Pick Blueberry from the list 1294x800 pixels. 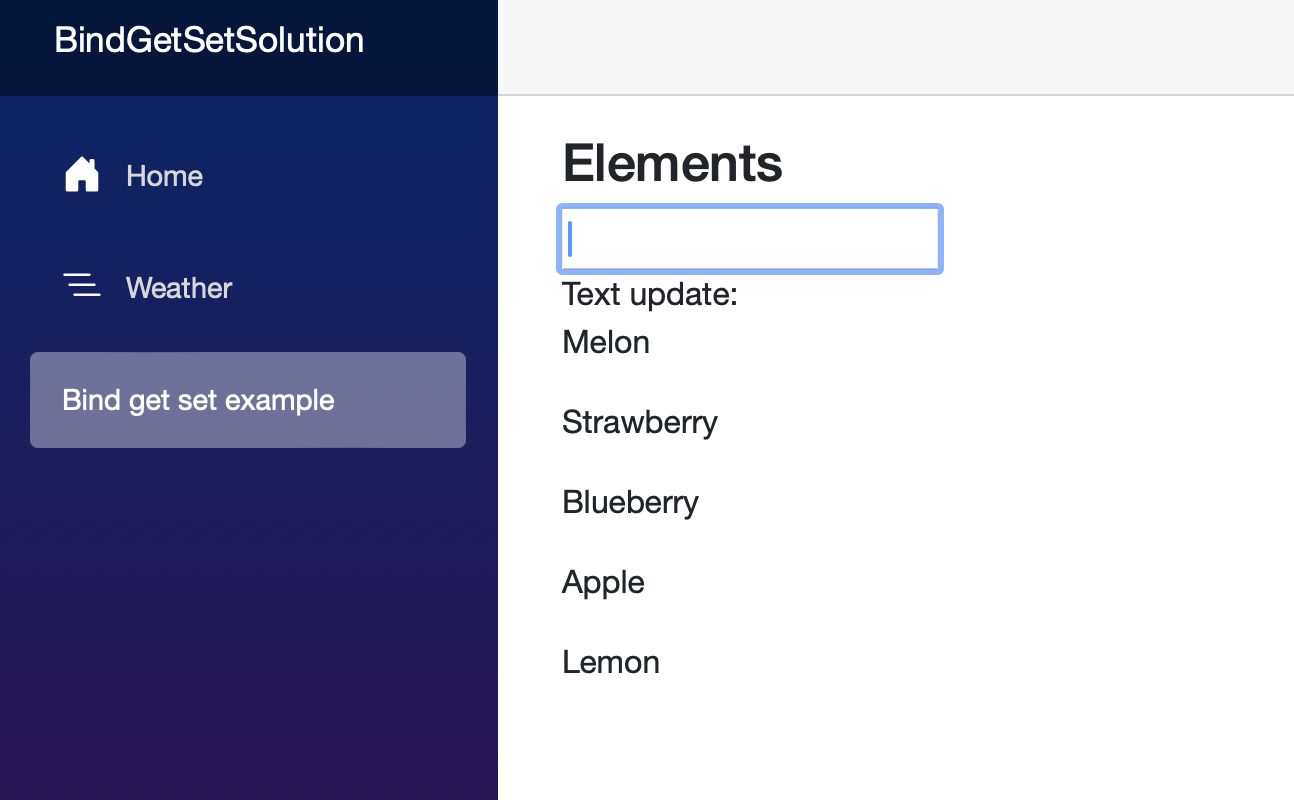[x=630, y=502]
